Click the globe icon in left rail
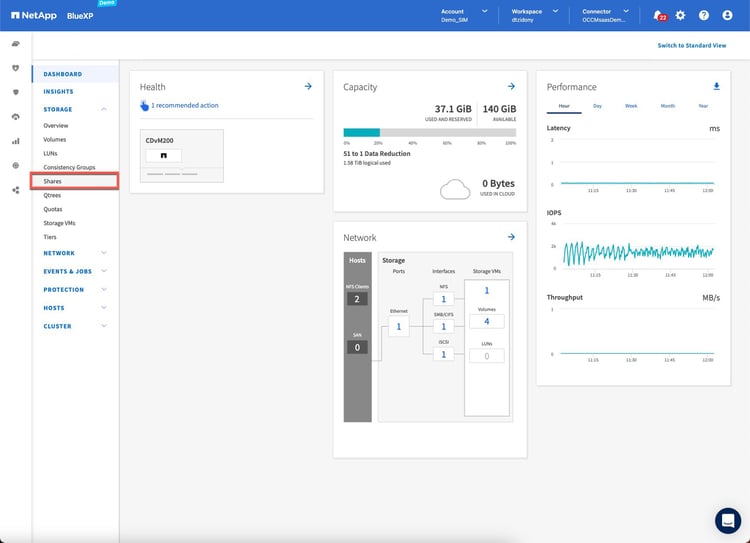The width and height of the screenshot is (750, 543). pyautogui.click(x=15, y=165)
